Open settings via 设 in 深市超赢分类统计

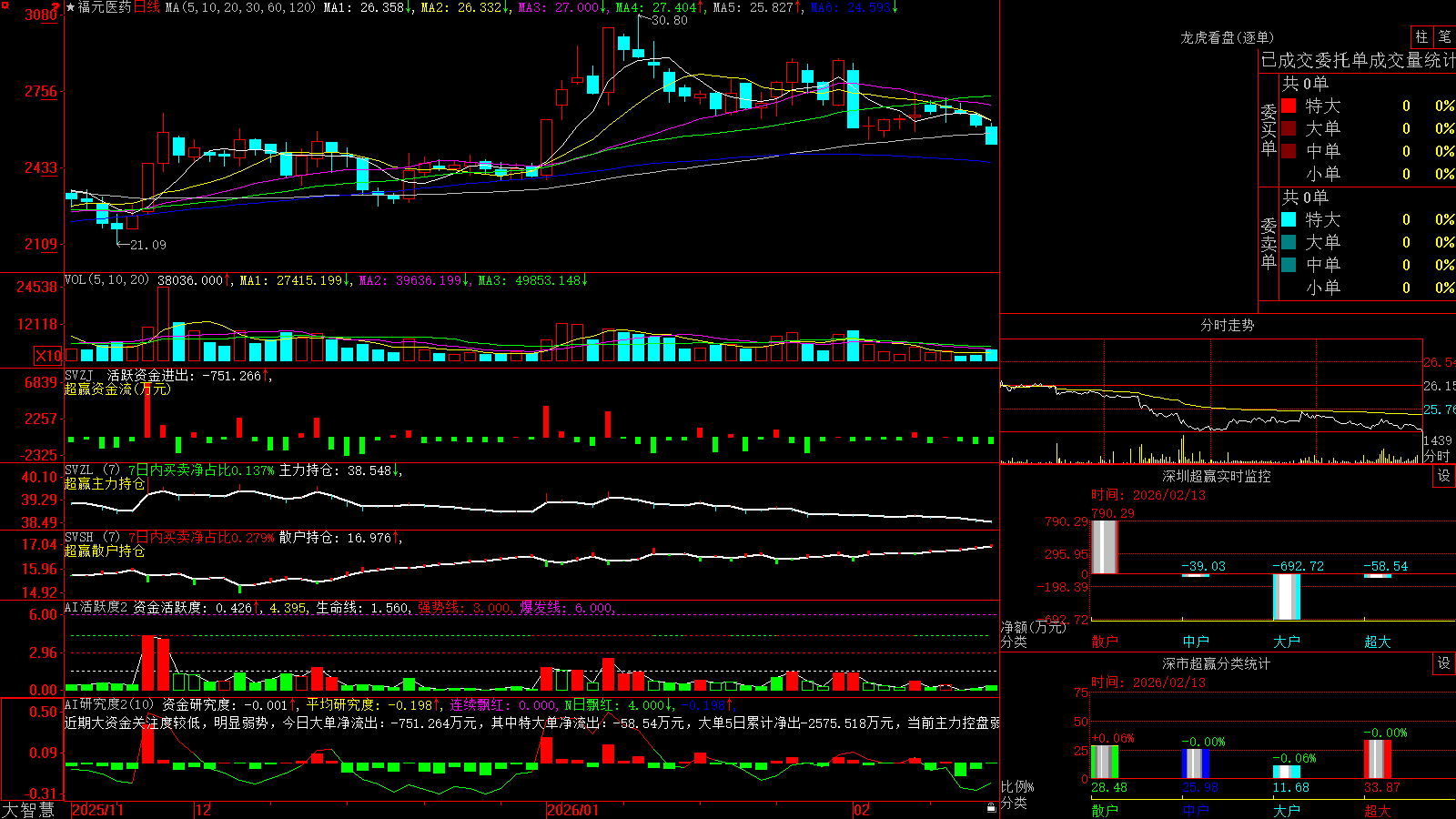click(1444, 663)
